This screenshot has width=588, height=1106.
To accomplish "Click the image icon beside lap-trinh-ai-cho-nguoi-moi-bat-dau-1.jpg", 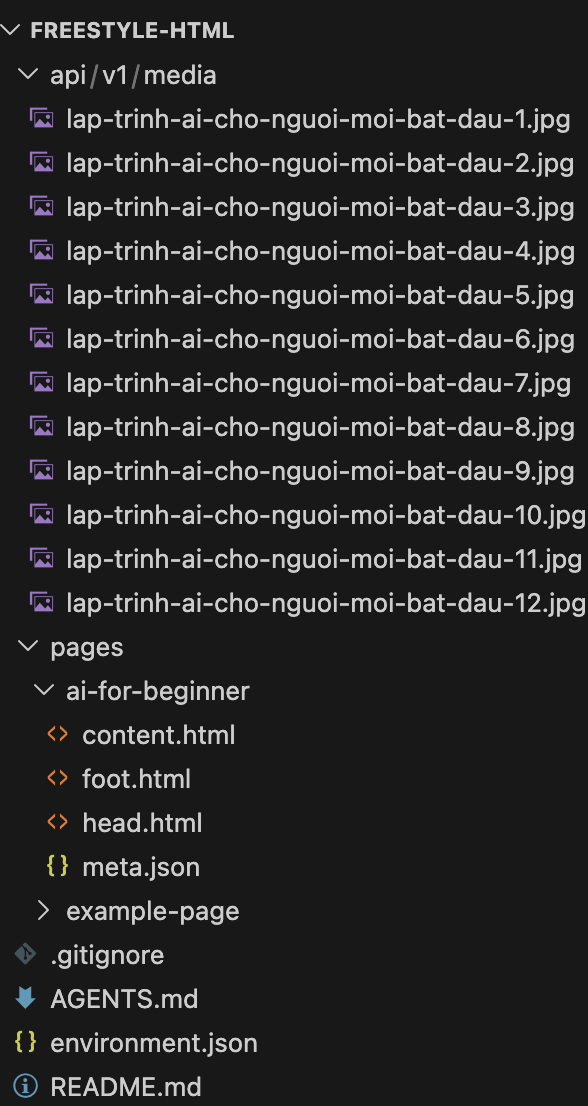I will pos(41,119).
